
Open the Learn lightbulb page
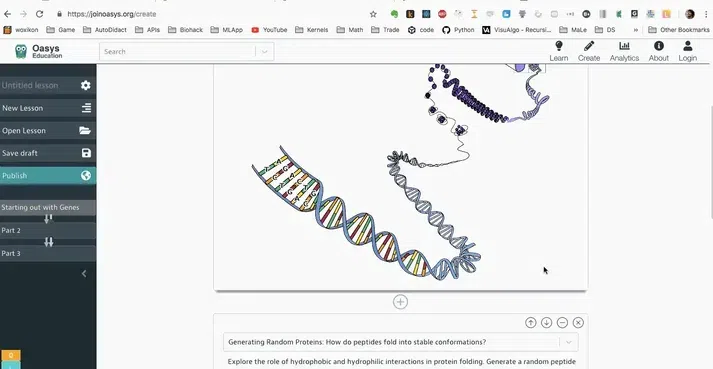pos(558,51)
